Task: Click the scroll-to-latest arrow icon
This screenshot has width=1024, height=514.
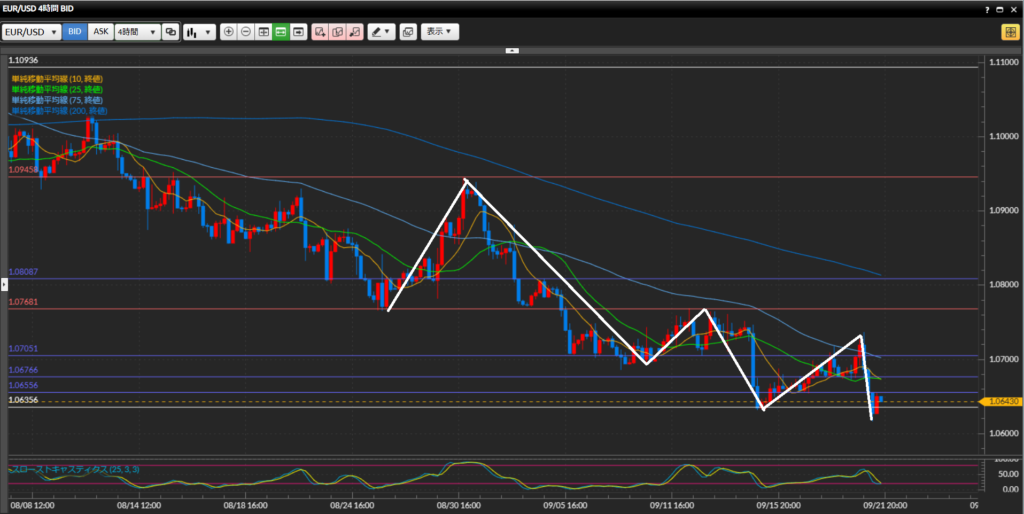Action: [x=297, y=32]
